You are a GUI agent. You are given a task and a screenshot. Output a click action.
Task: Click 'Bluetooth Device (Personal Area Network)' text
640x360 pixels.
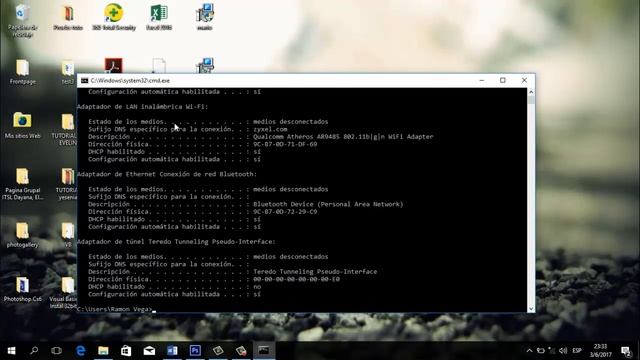328,204
